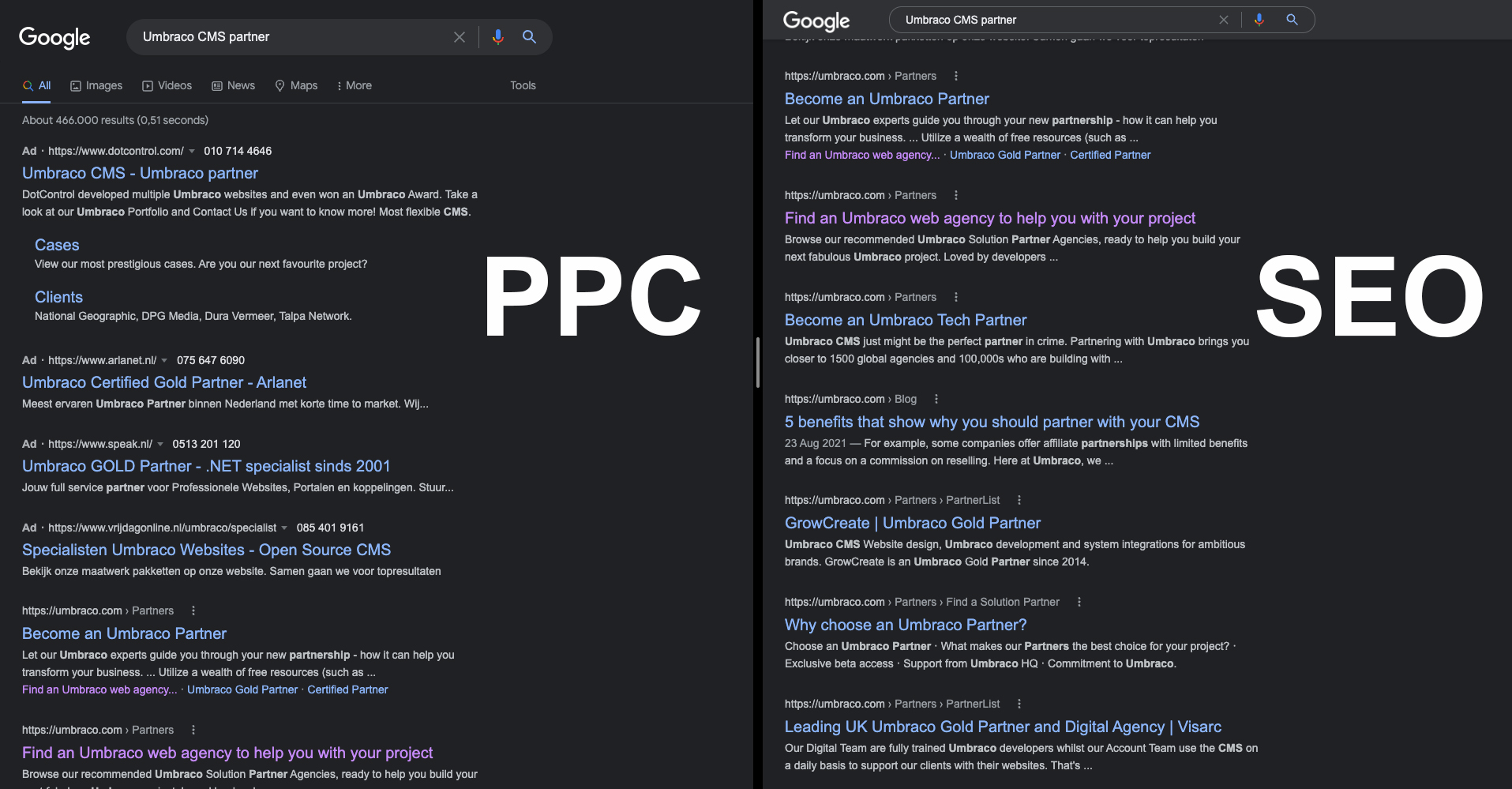Click the magnifier search button in the right window
This screenshot has width=1512, height=789.
tap(1293, 20)
